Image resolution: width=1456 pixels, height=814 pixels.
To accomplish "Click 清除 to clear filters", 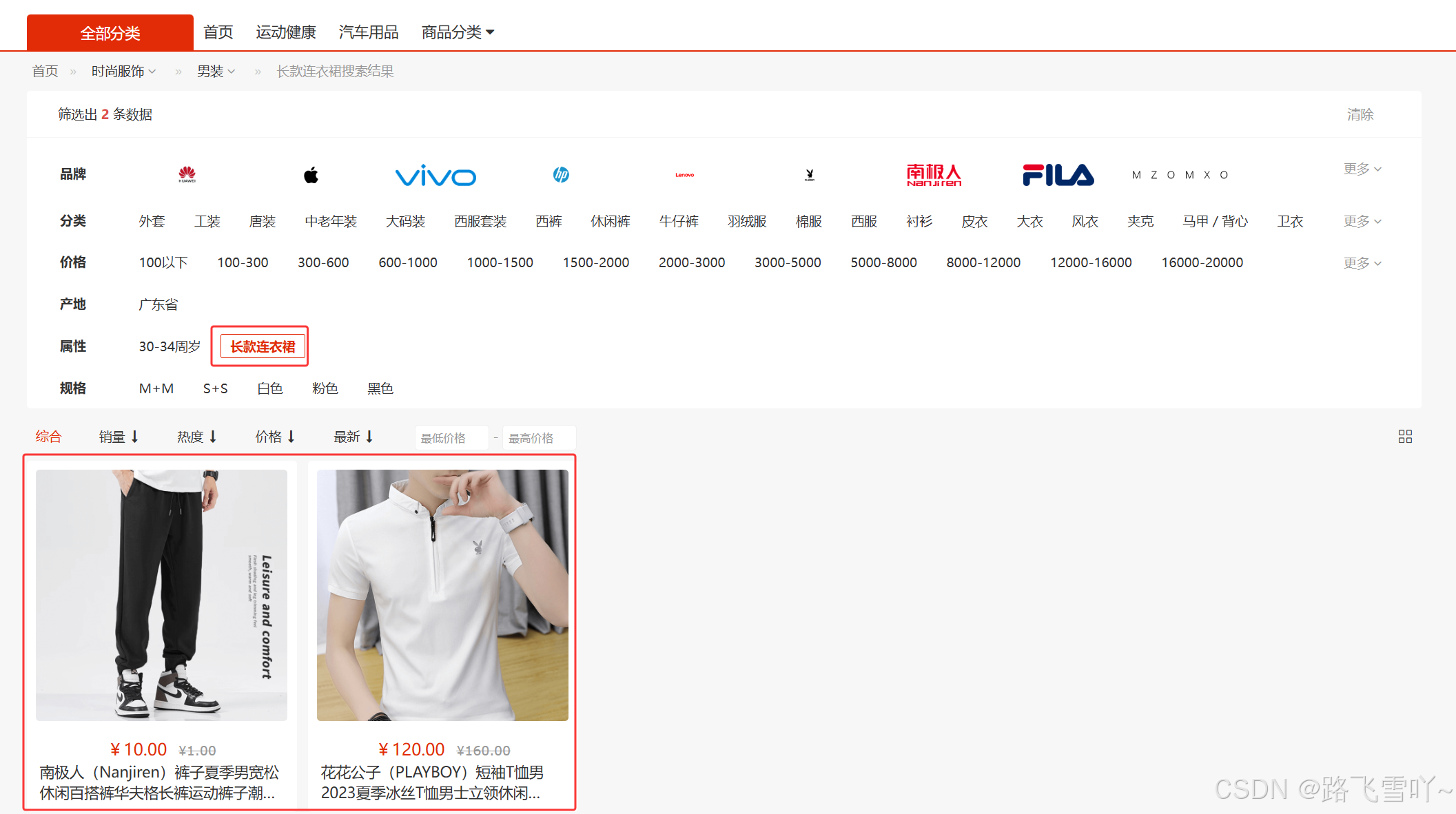I will pos(1360,114).
